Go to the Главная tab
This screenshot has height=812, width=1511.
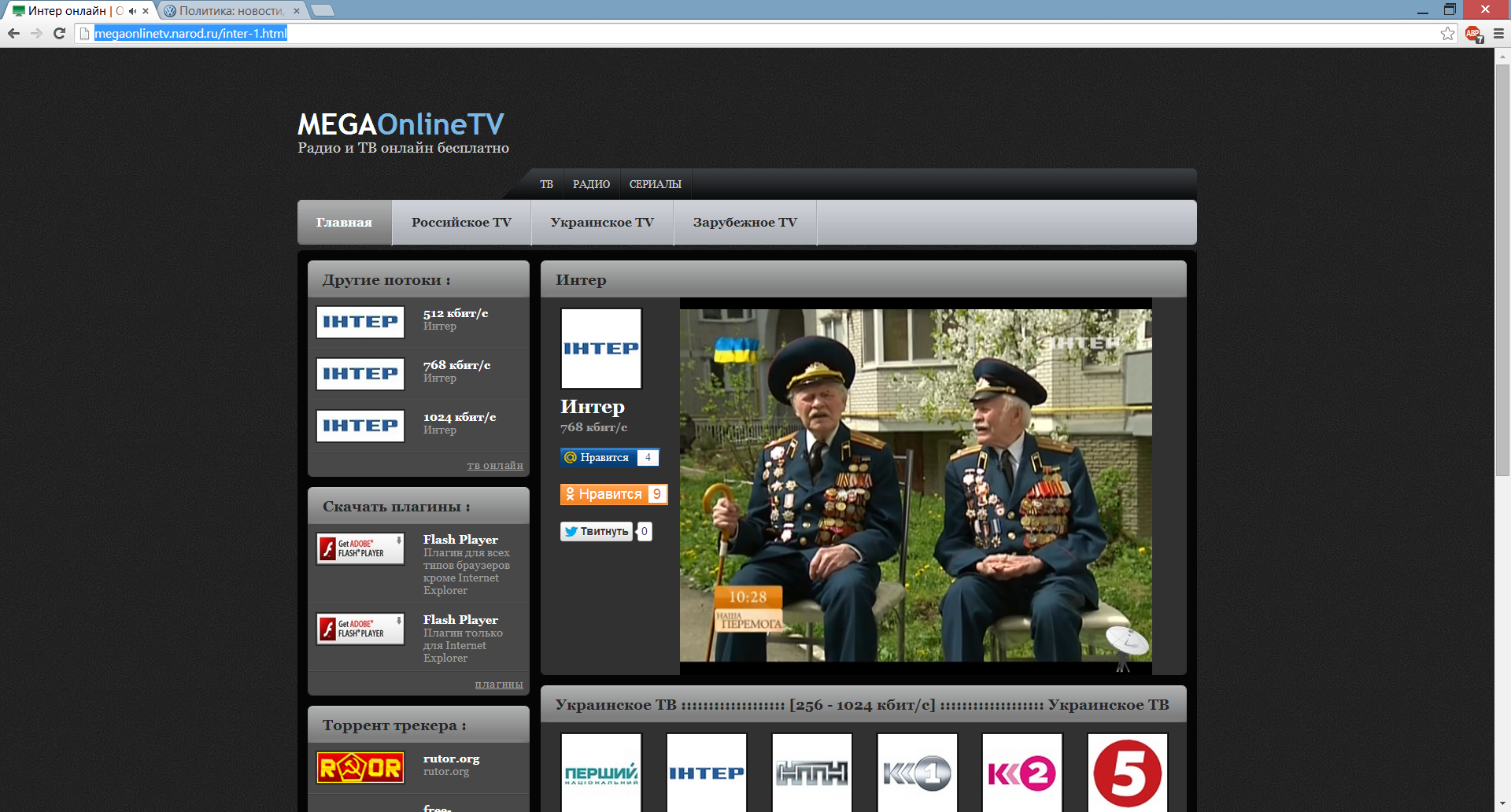[x=344, y=222]
